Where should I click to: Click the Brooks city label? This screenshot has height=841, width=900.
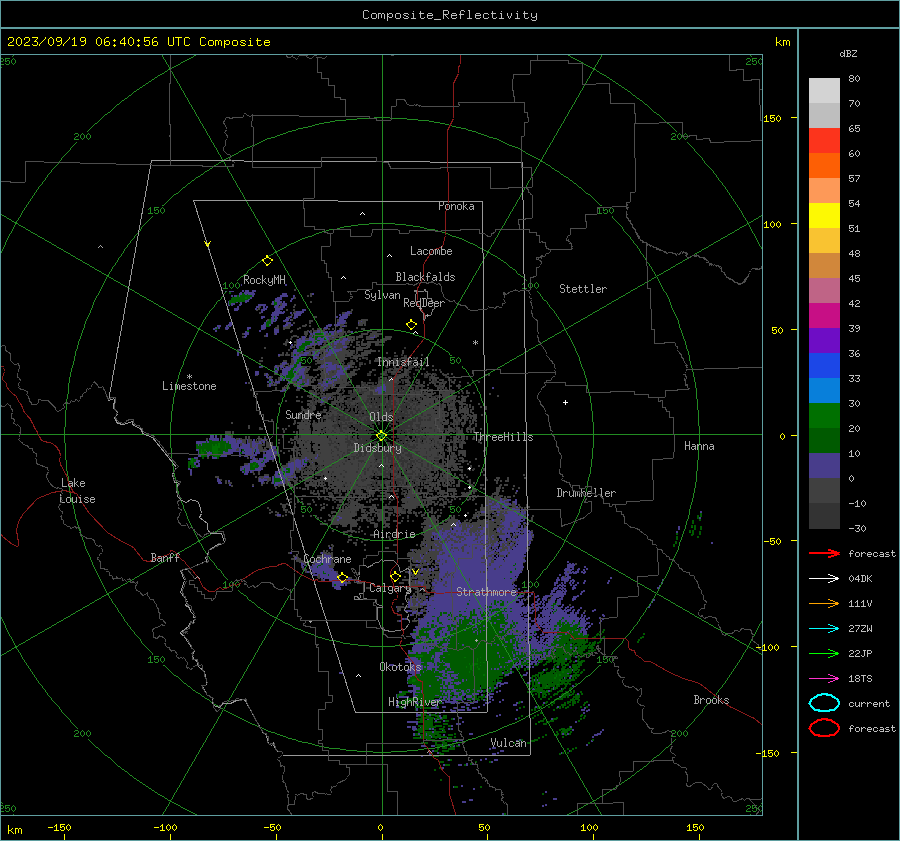pyautogui.click(x=711, y=700)
